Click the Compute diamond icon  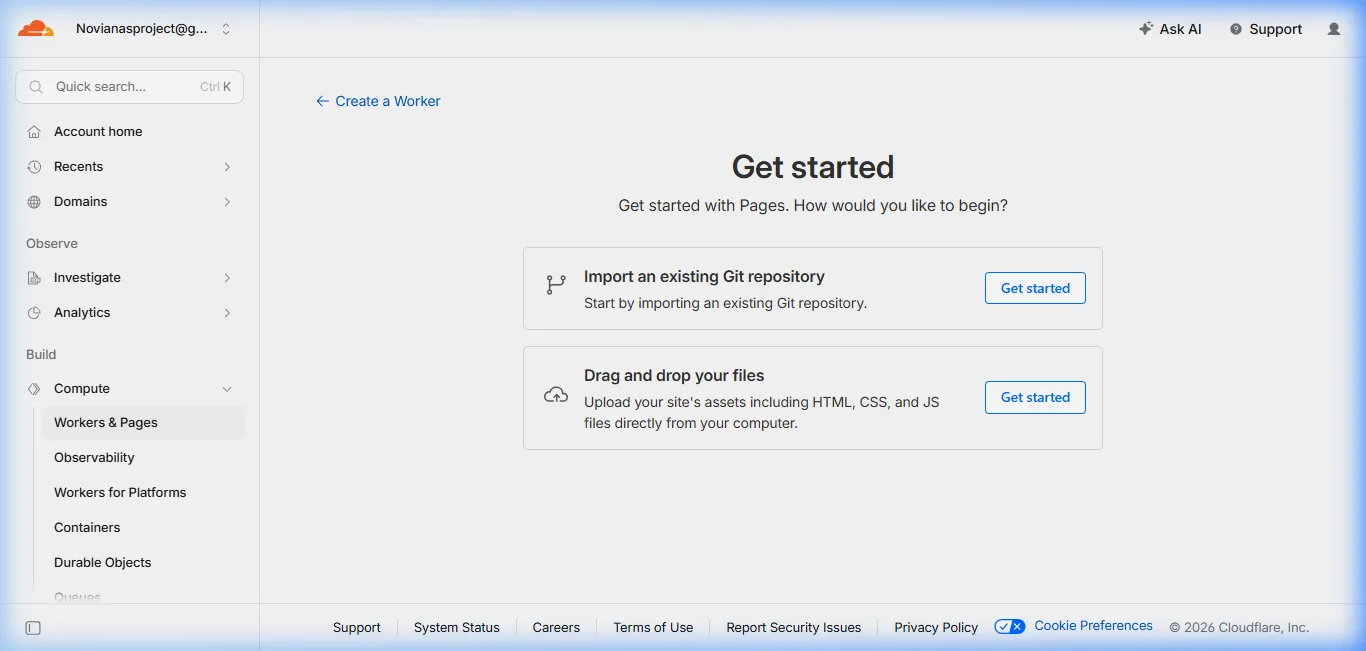(34, 389)
